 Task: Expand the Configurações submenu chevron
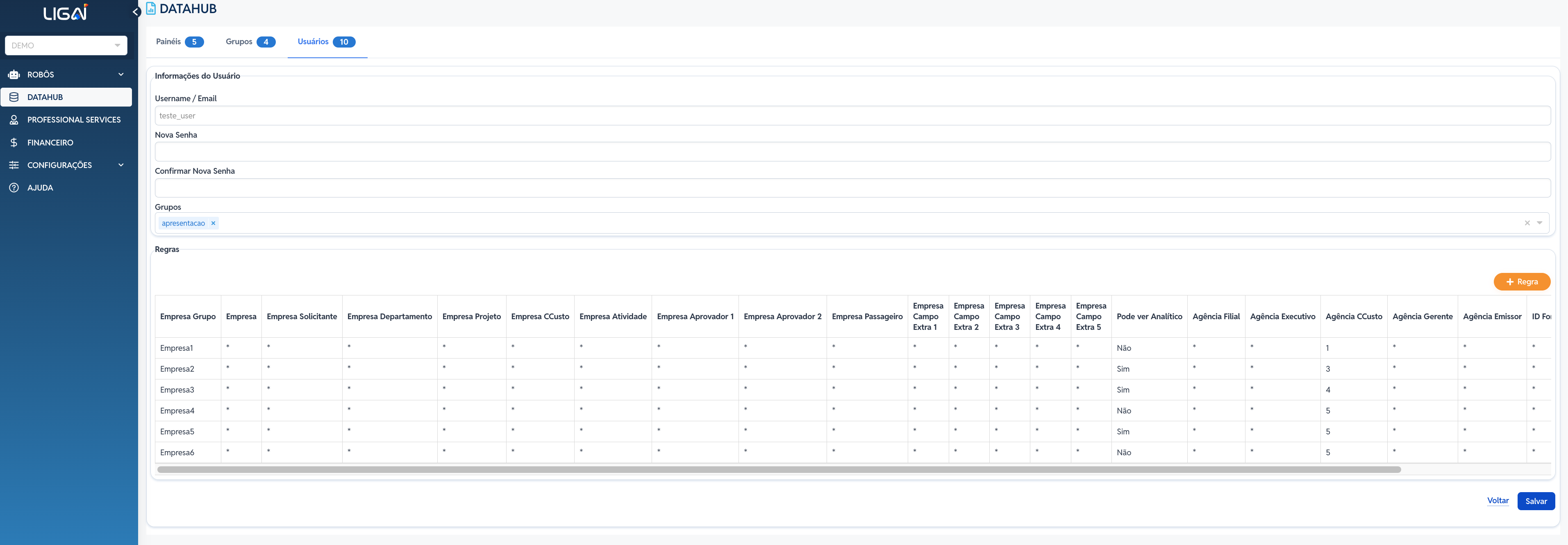(120, 165)
